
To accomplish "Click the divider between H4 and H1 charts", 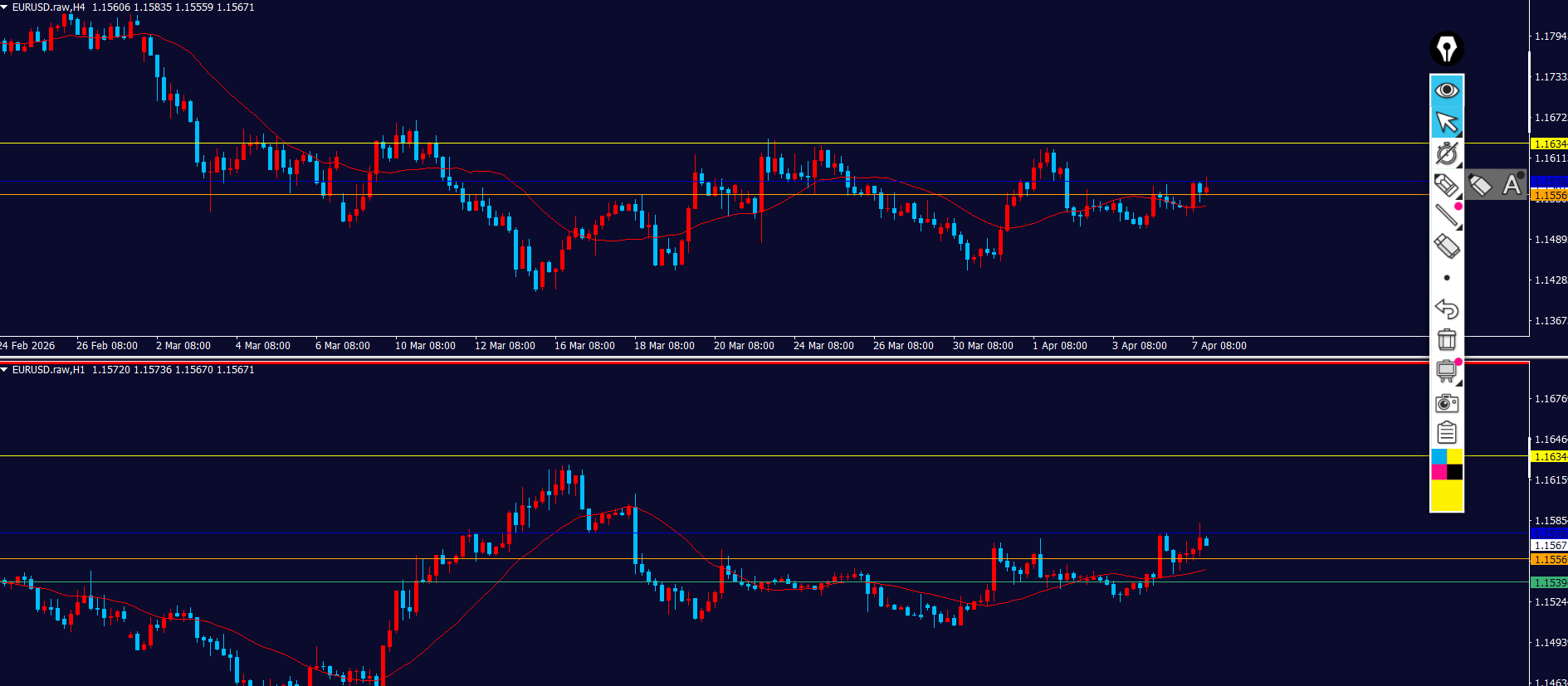I will (747, 358).
